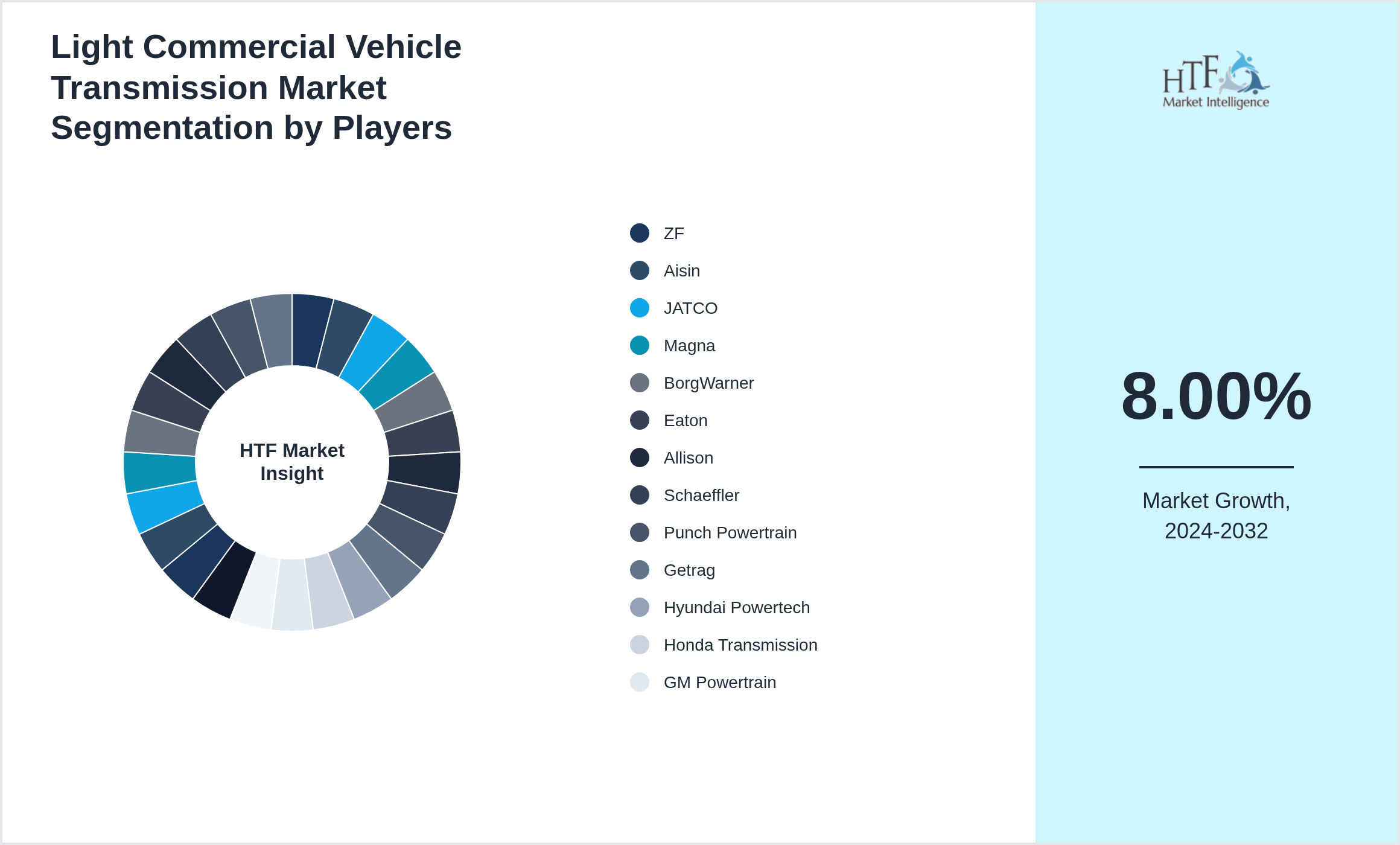1400x845 pixels.
Task: Click the Punch Powertrain legend dot
Action: pyautogui.click(x=640, y=532)
